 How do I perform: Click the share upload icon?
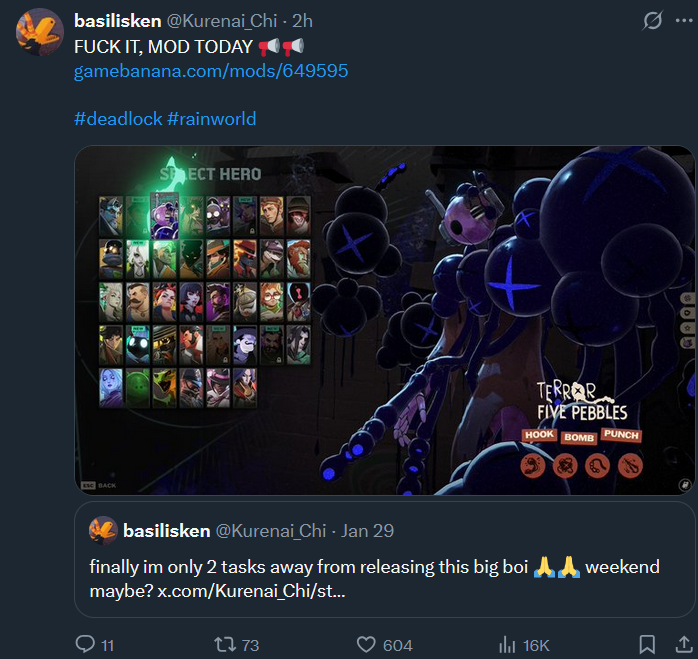(x=684, y=644)
